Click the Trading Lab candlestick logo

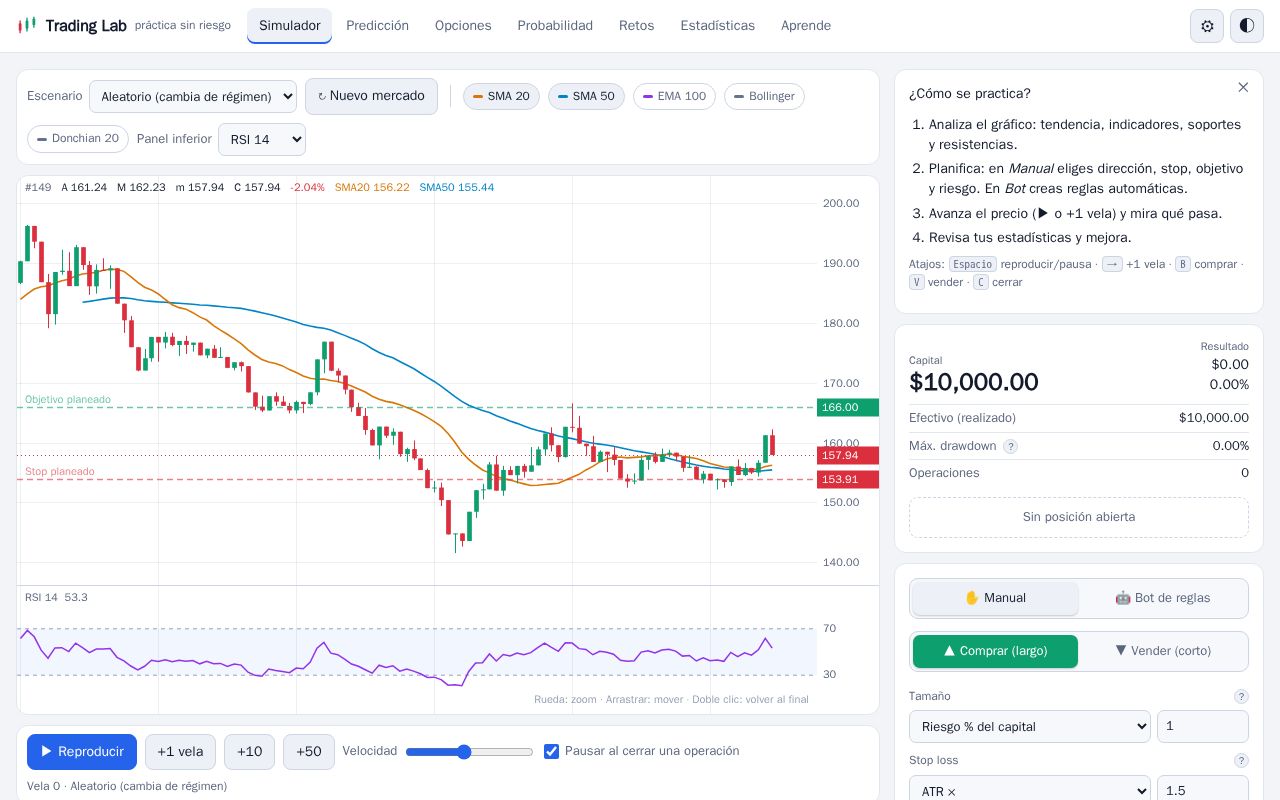27,25
